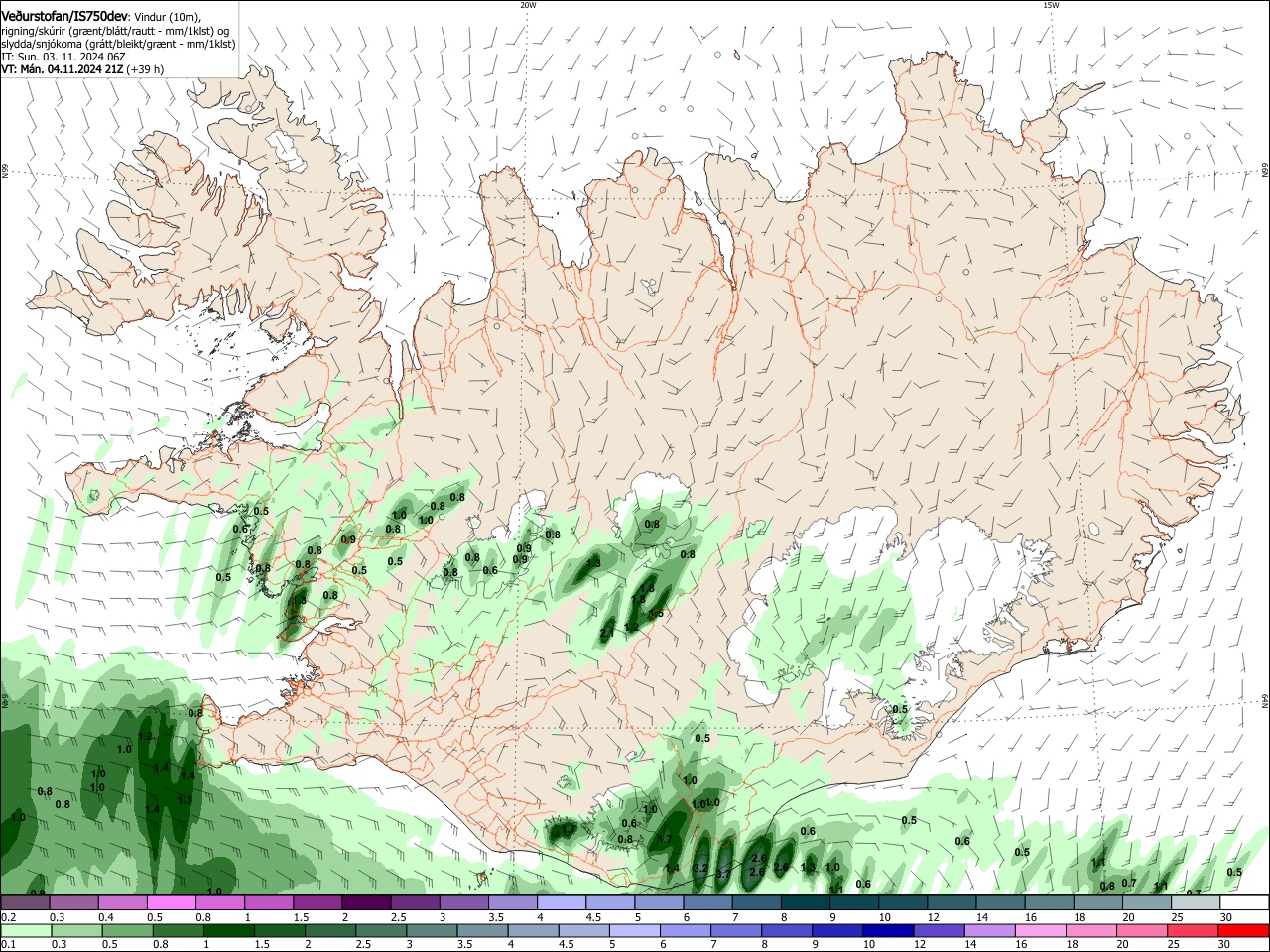Click the 'slydda/snjókoma' legend description line
The height and width of the screenshot is (952, 1270).
pos(118,44)
